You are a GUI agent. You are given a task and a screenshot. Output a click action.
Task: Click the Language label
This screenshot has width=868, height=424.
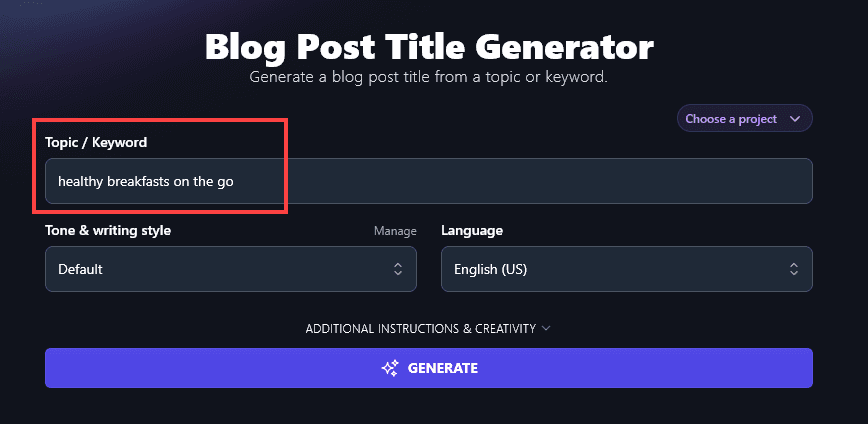tap(472, 231)
